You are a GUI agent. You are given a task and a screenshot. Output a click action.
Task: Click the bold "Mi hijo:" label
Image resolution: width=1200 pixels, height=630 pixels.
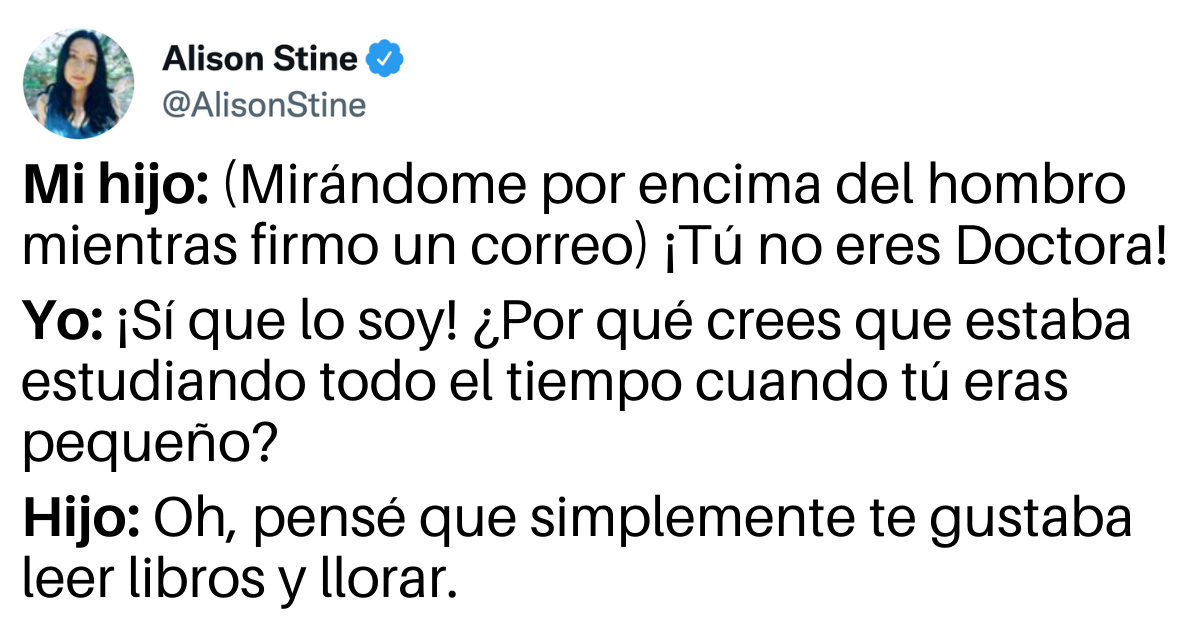pos(115,187)
